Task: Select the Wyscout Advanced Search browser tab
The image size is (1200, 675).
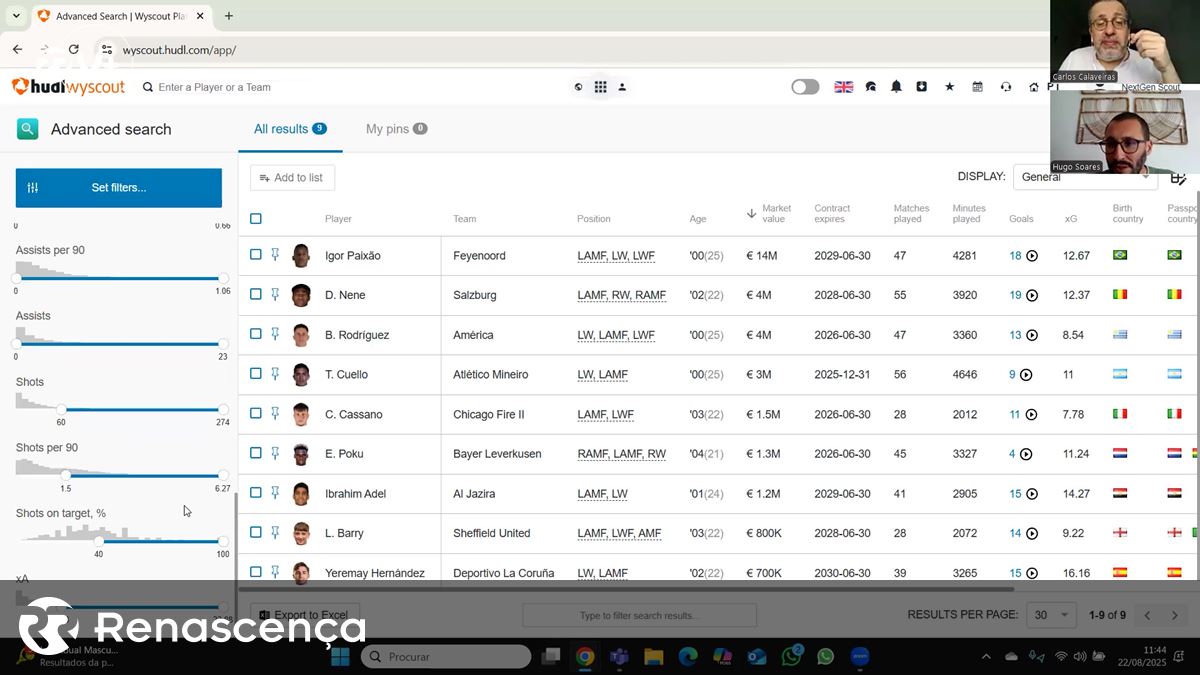Action: [x=120, y=16]
